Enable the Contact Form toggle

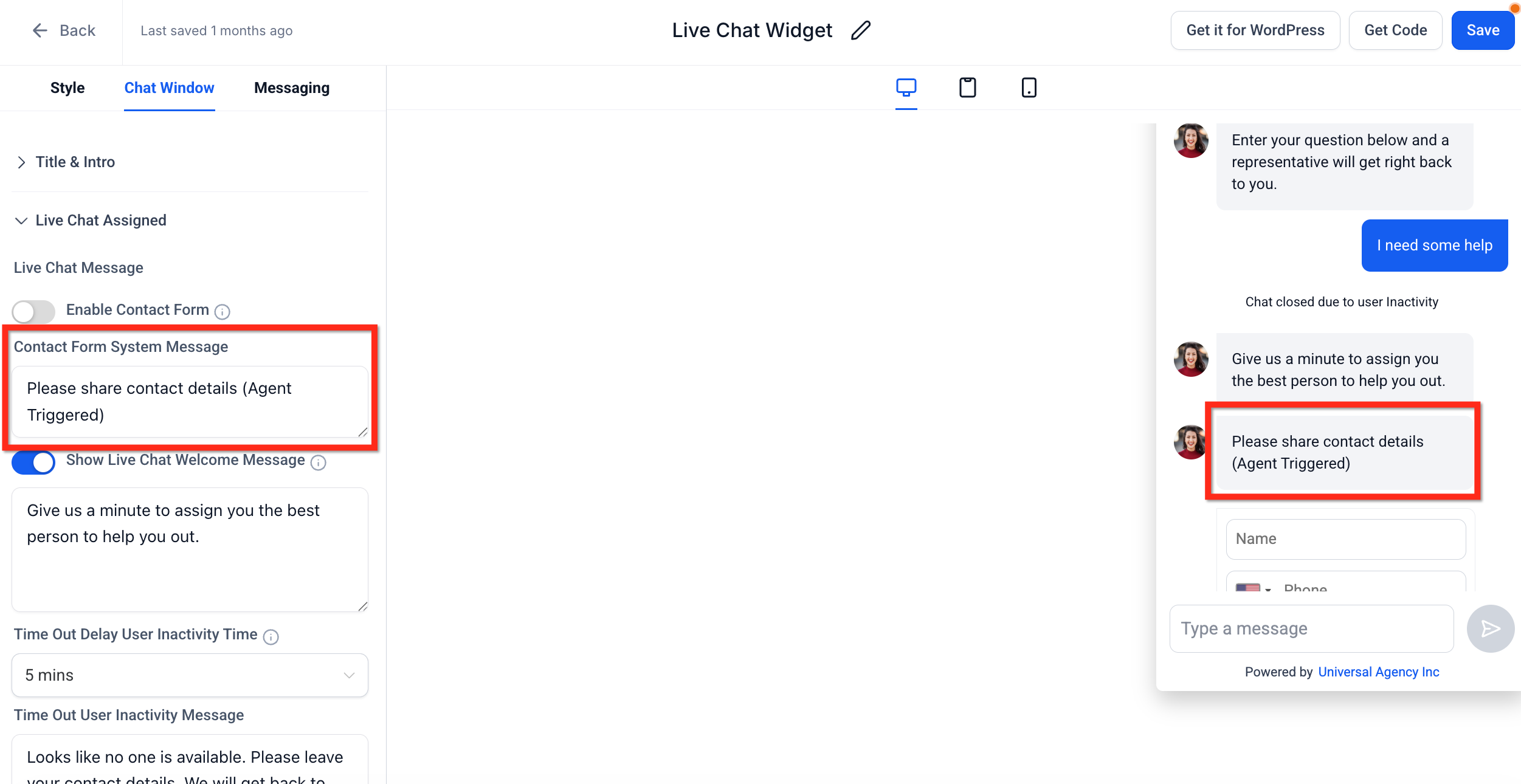pos(33,312)
